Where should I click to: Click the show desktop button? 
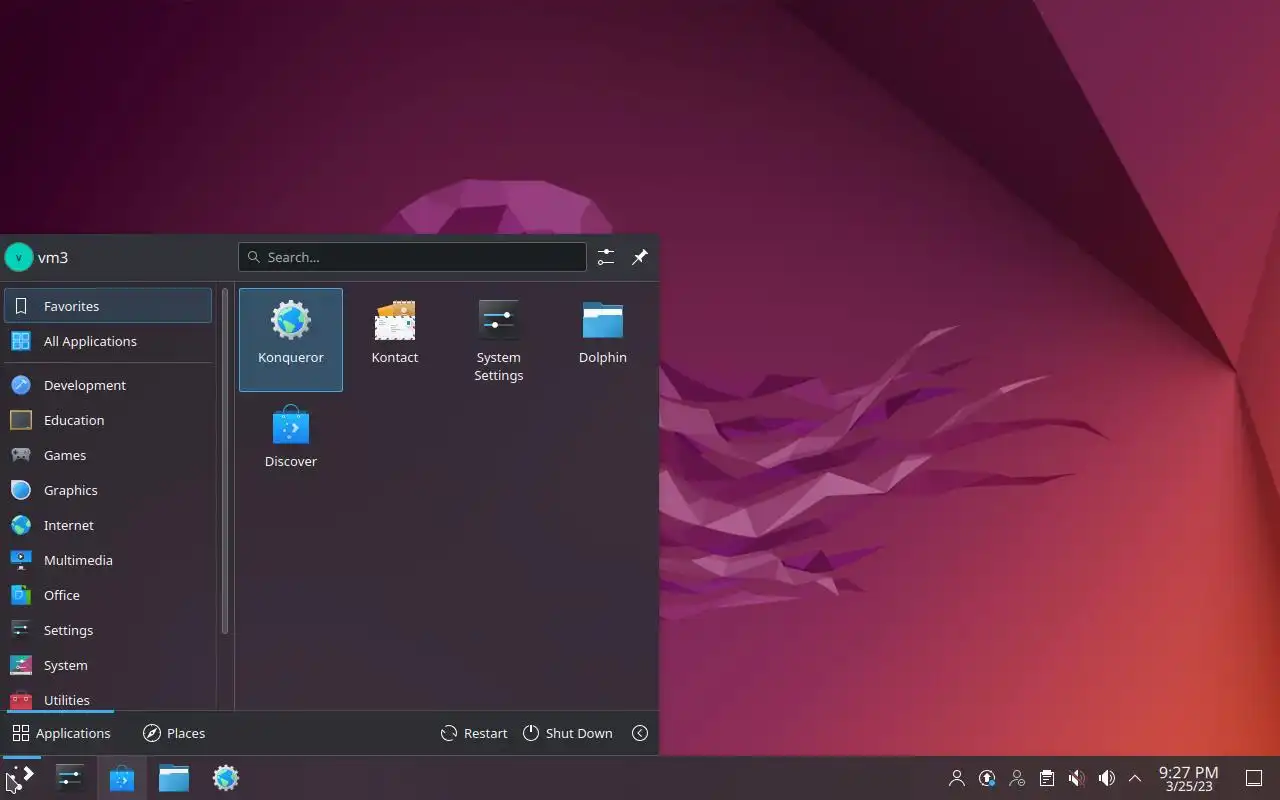[1254, 778]
